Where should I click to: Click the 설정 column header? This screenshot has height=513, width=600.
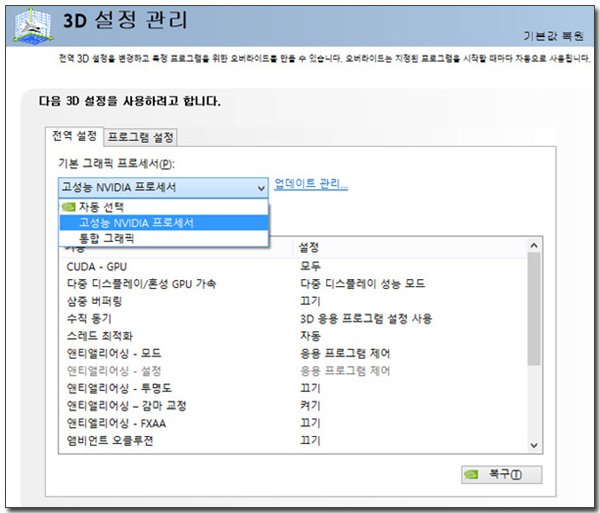point(309,247)
